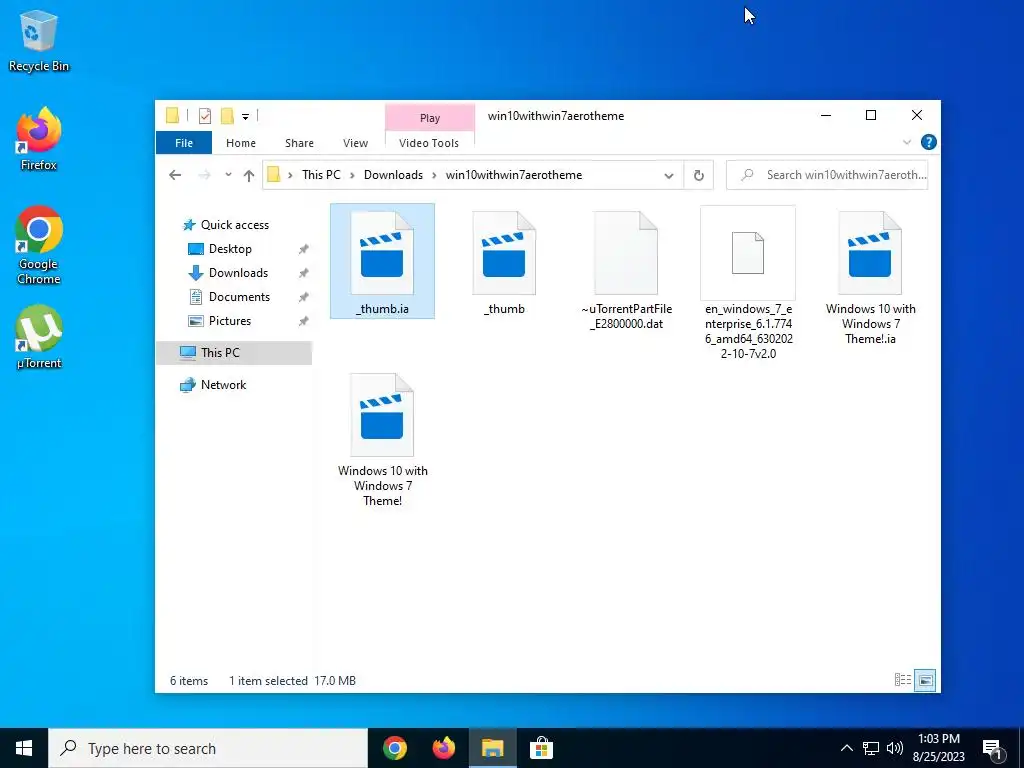Go back using the back arrow
Viewport: 1024px width, 768px height.
pos(174,175)
